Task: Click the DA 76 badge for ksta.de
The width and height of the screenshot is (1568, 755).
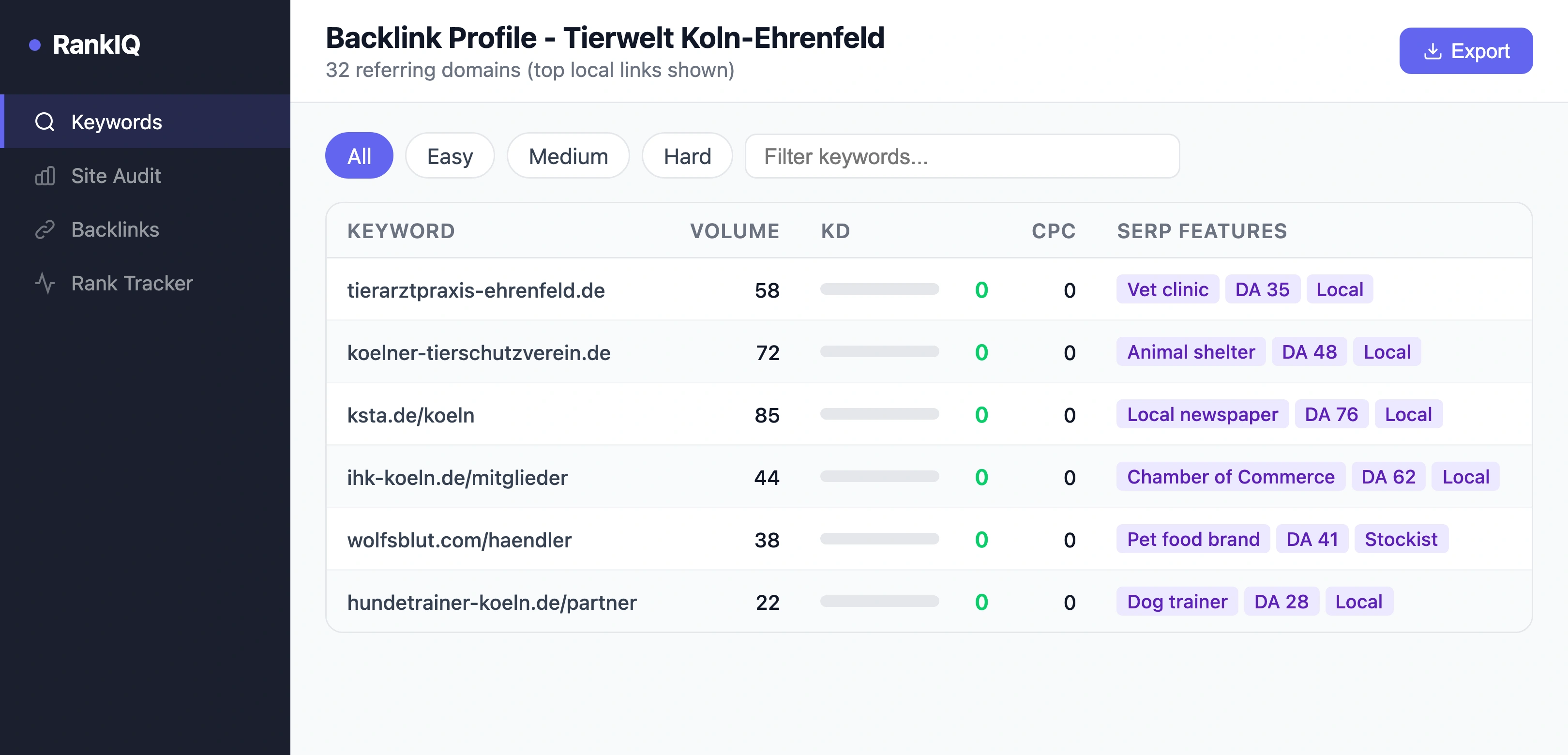Action: (x=1331, y=414)
